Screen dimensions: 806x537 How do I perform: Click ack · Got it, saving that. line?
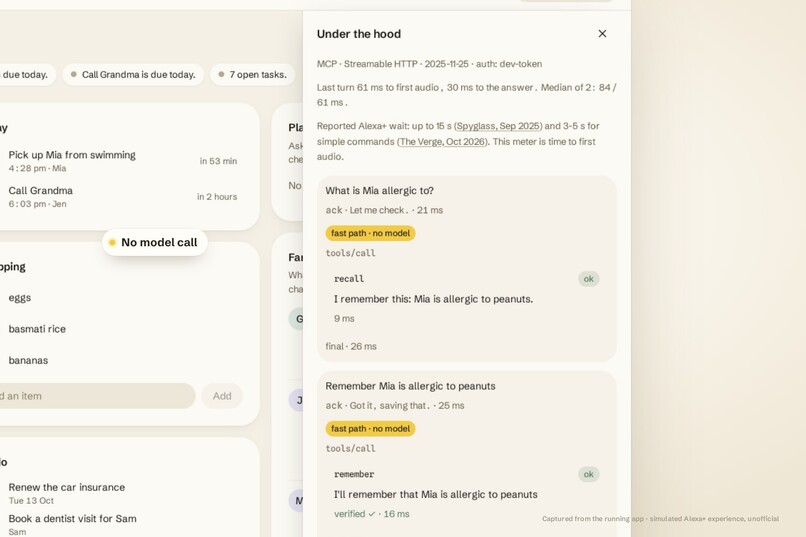click(395, 405)
